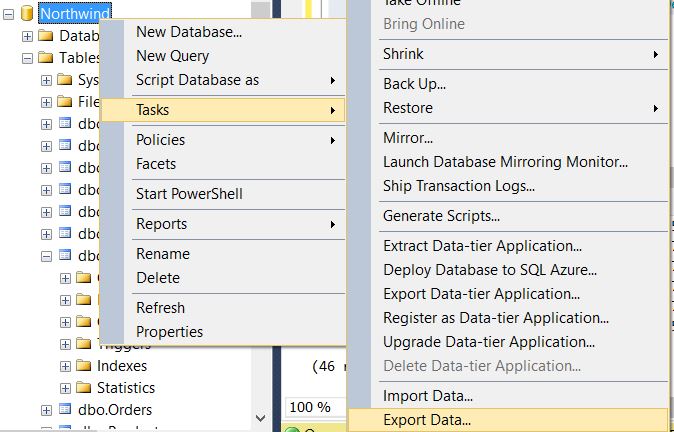The width and height of the screenshot is (674, 432).
Task: Select Extract Data-tier Application...
Action: click(508, 246)
